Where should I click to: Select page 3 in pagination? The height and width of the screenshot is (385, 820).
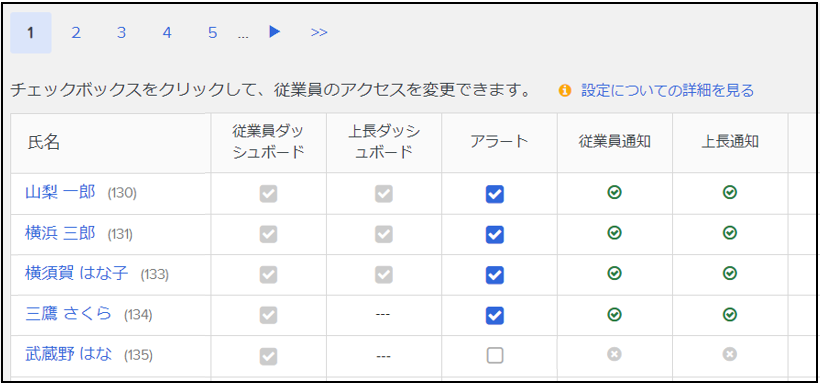point(121,33)
